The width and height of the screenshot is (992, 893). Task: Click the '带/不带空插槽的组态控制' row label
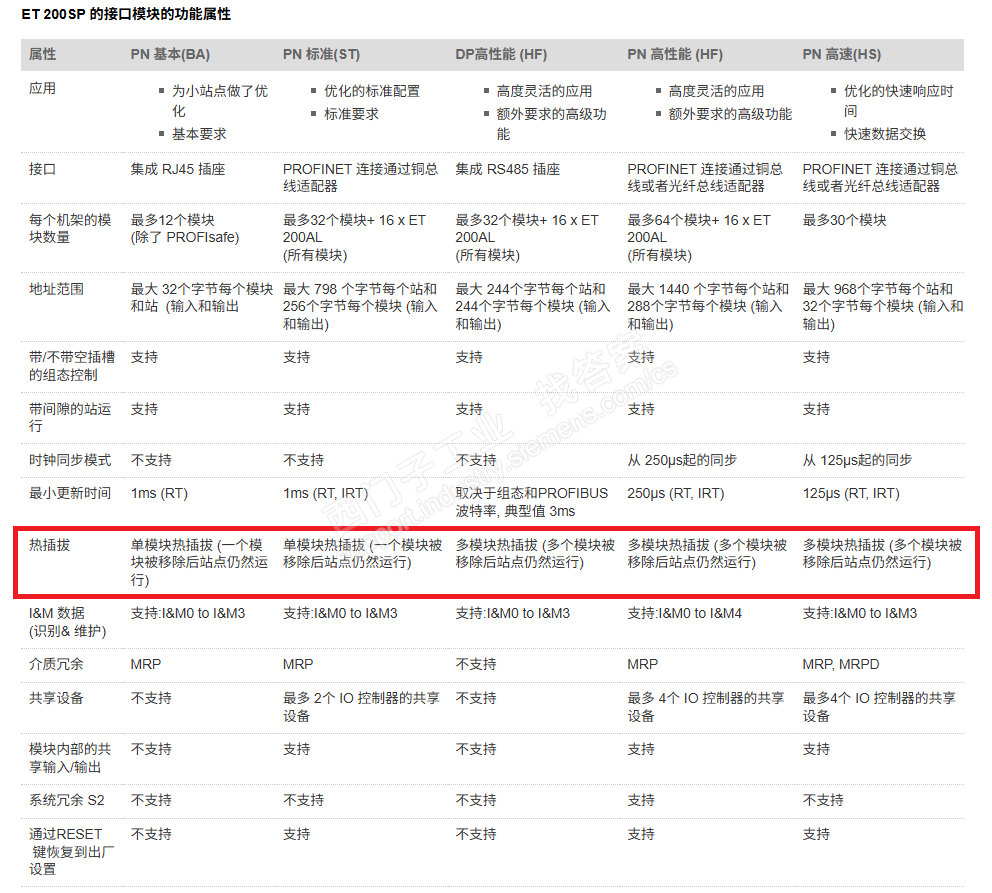71,366
